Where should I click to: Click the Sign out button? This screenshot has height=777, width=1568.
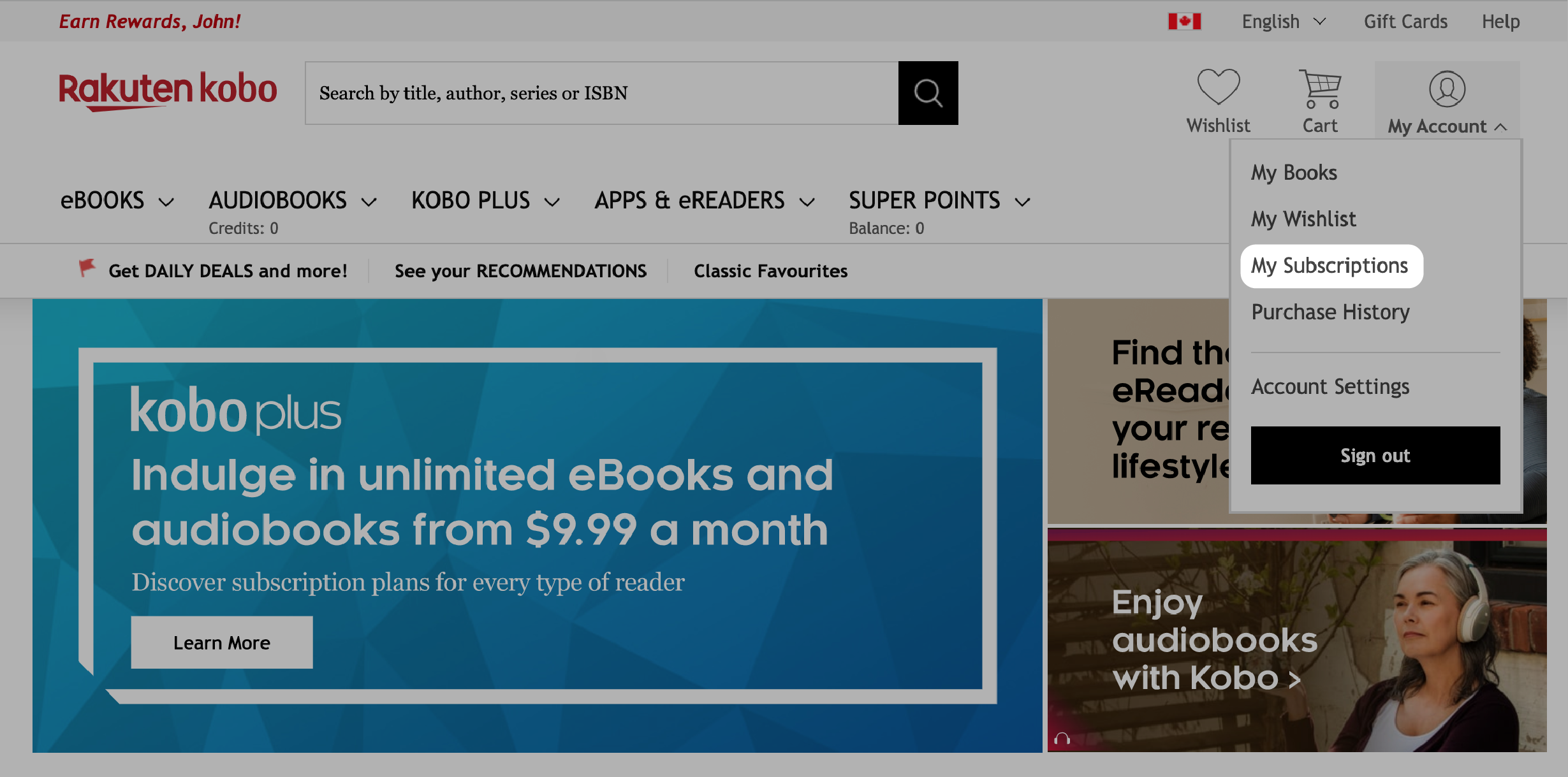1375,454
